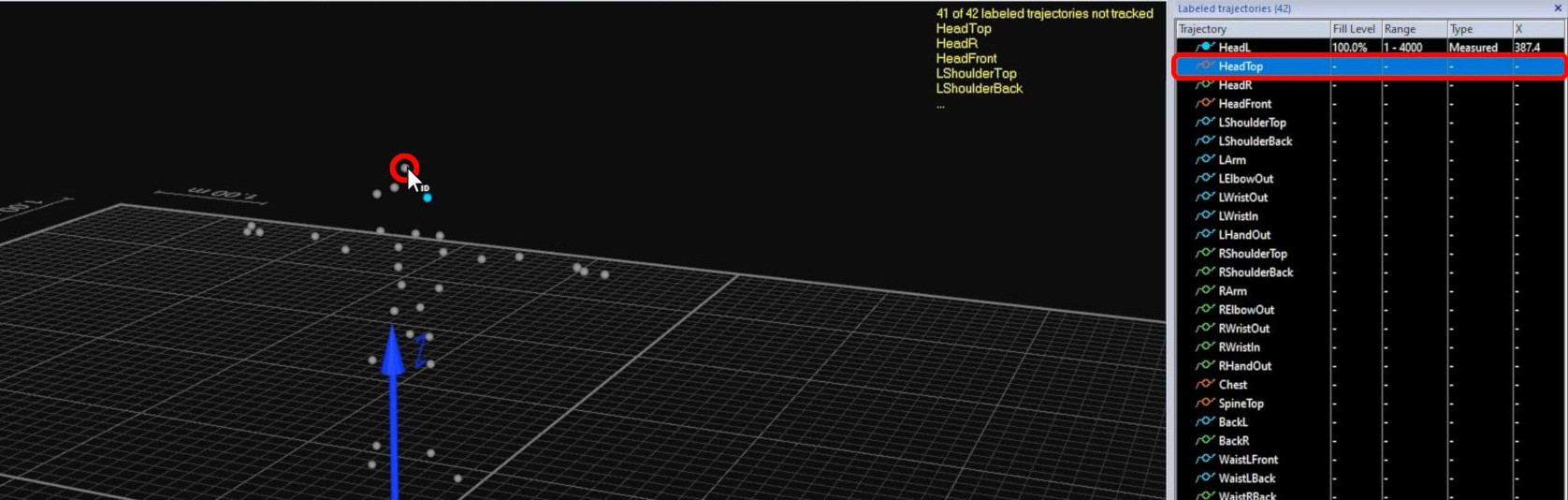
Task: Select the LShoulderBack trajectory name
Action: (x=1256, y=141)
